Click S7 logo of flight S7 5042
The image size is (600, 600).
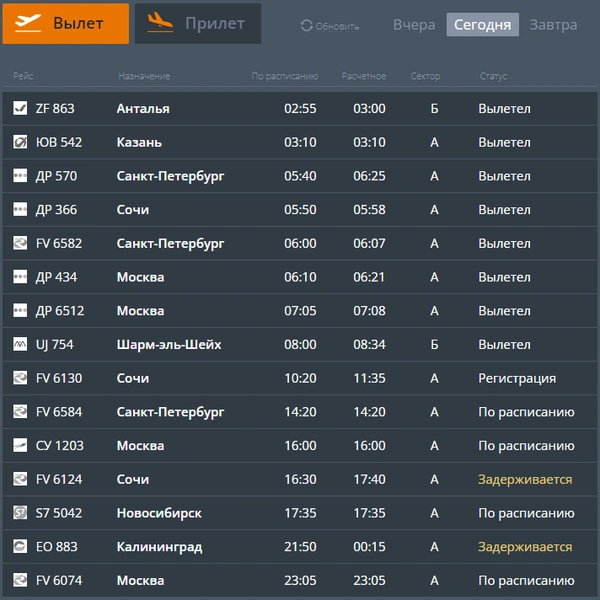20,512
